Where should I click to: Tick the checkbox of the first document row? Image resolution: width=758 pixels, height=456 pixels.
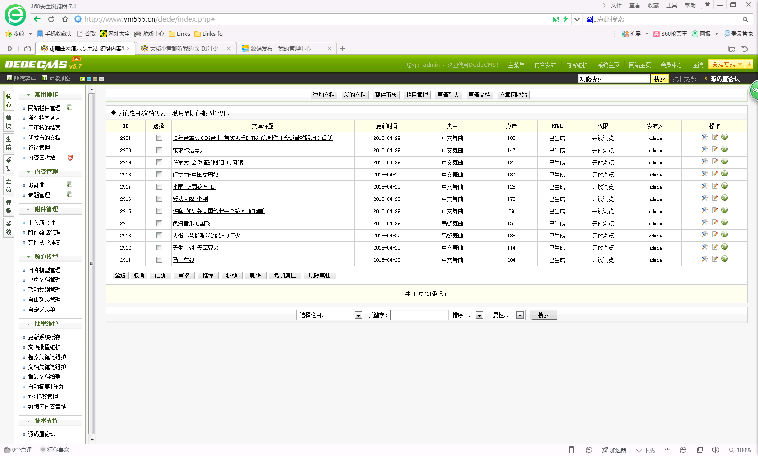coord(159,138)
